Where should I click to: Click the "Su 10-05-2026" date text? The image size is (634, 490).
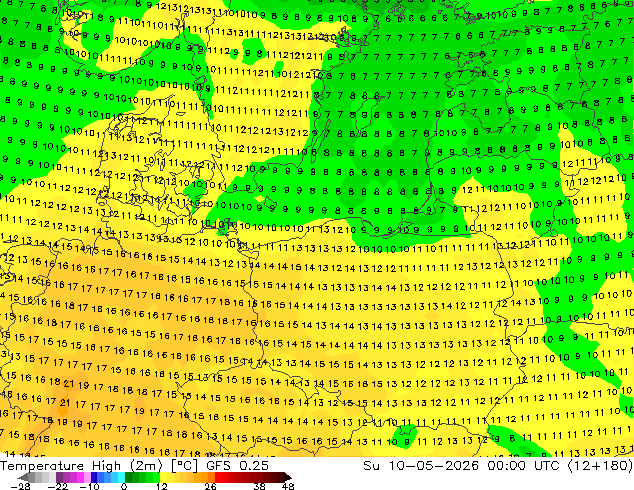point(421,466)
